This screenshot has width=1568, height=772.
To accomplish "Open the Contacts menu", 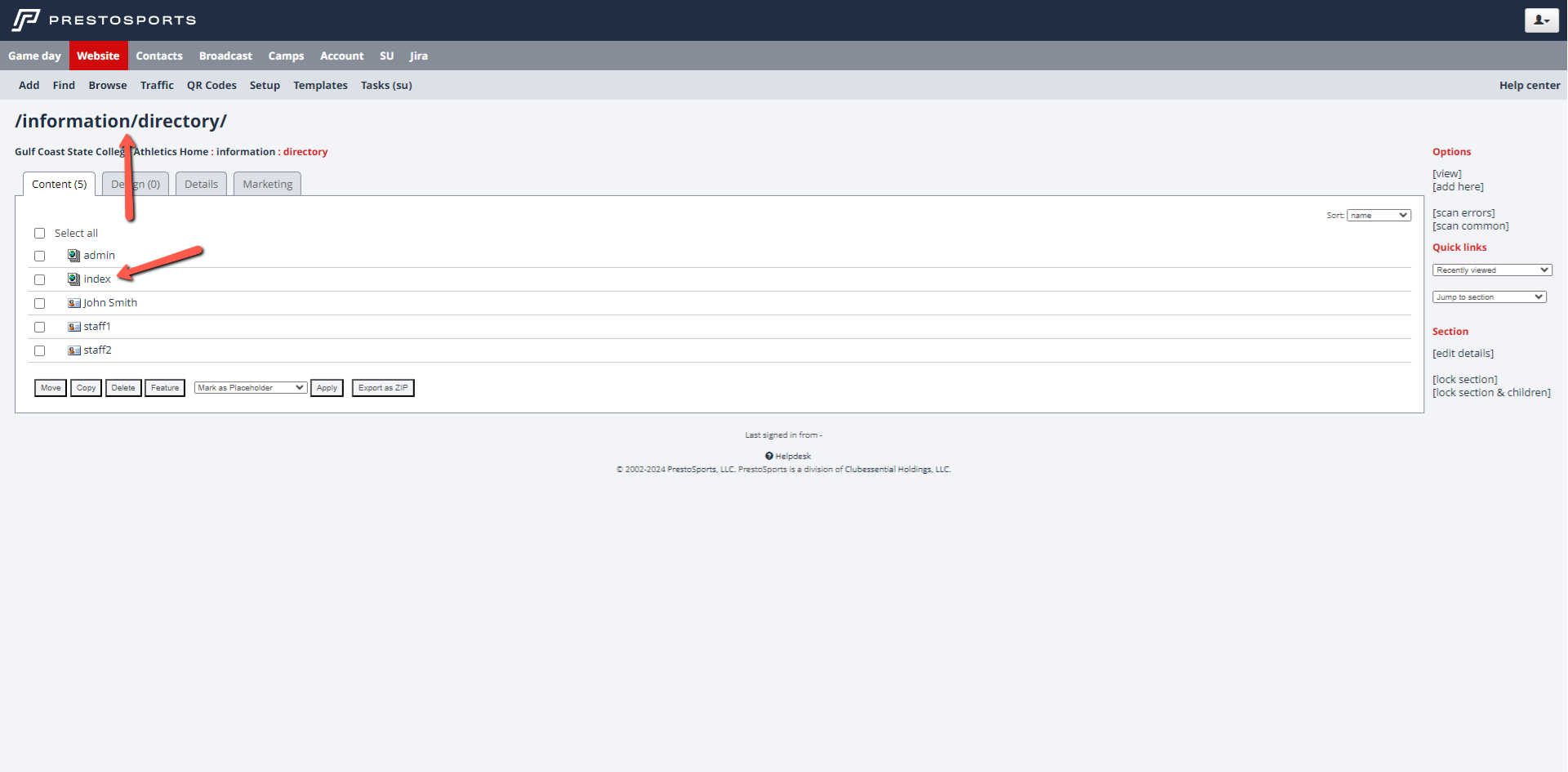I will (x=159, y=56).
